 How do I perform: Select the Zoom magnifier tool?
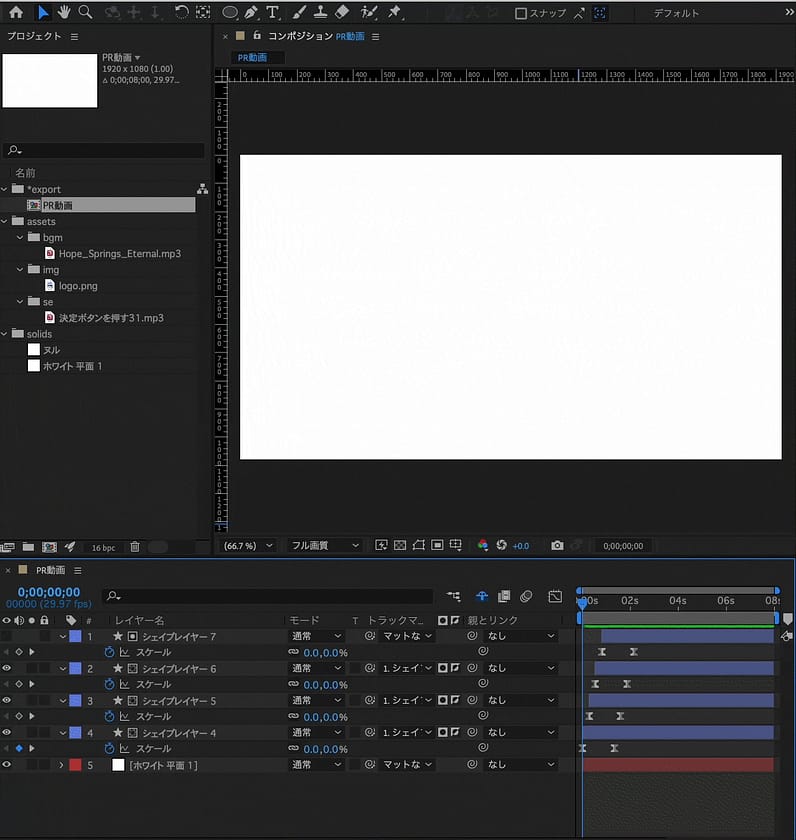85,13
